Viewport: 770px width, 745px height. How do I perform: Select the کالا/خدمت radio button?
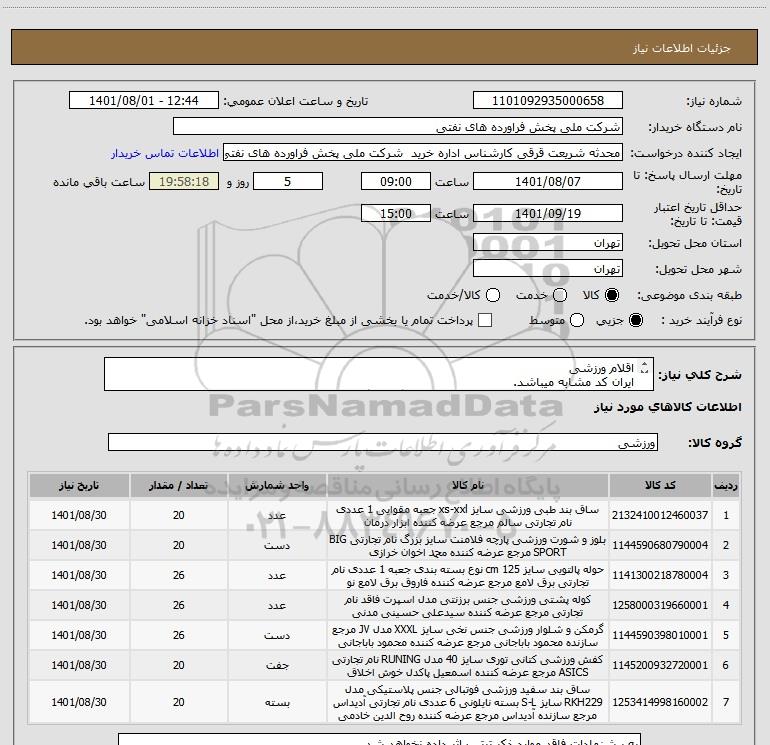coord(493,295)
